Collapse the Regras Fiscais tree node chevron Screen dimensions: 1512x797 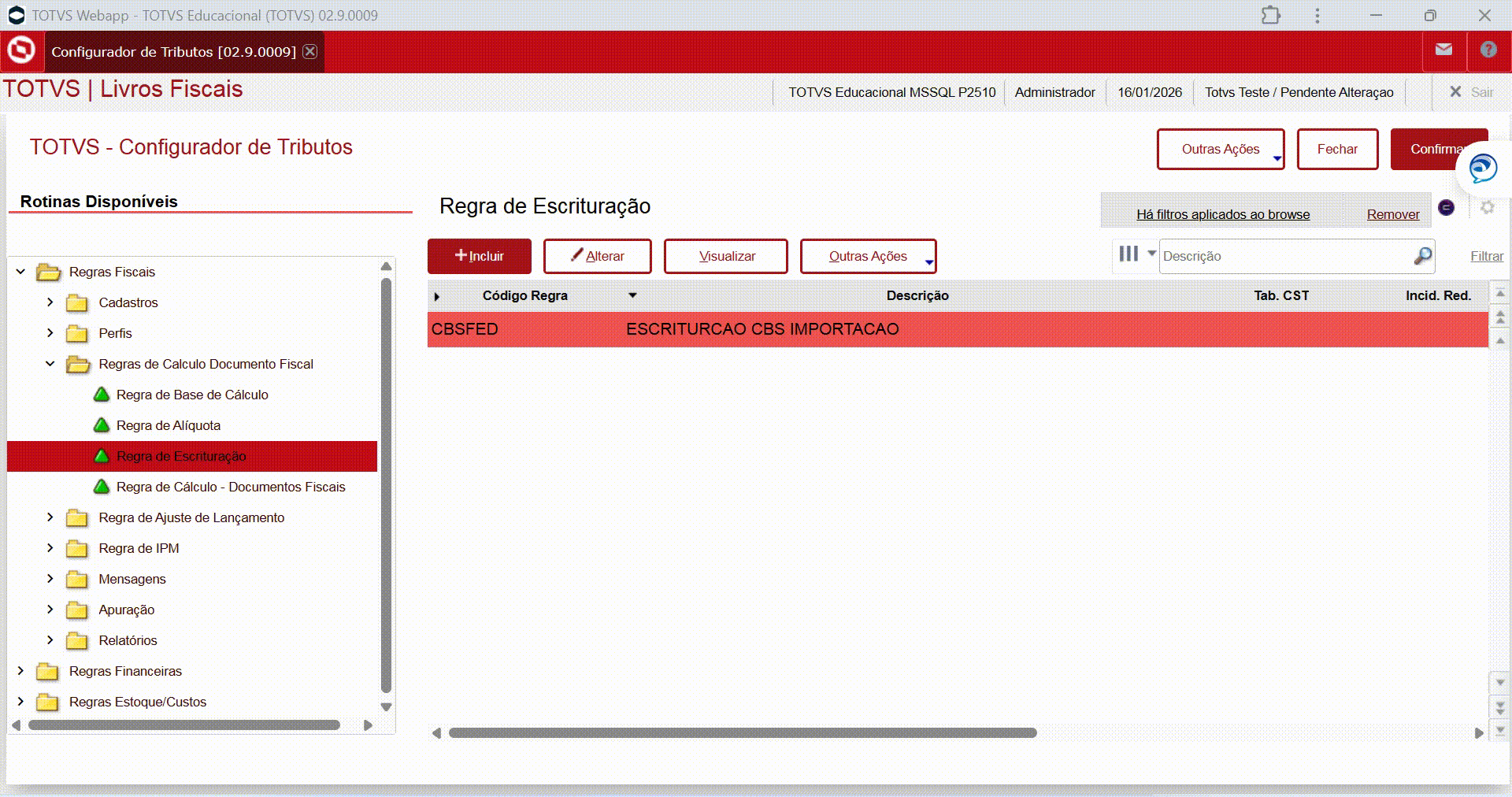(x=20, y=272)
